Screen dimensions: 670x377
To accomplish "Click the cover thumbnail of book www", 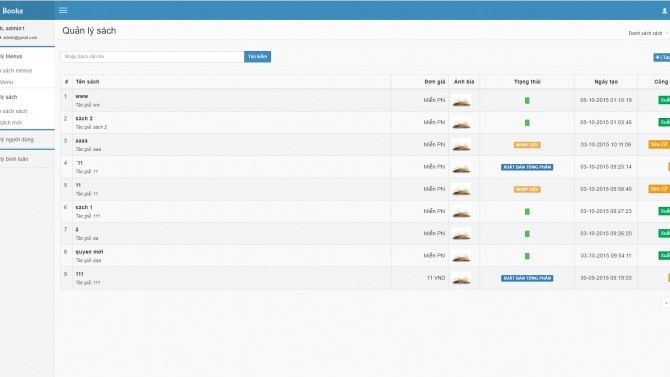I will tap(461, 100).
